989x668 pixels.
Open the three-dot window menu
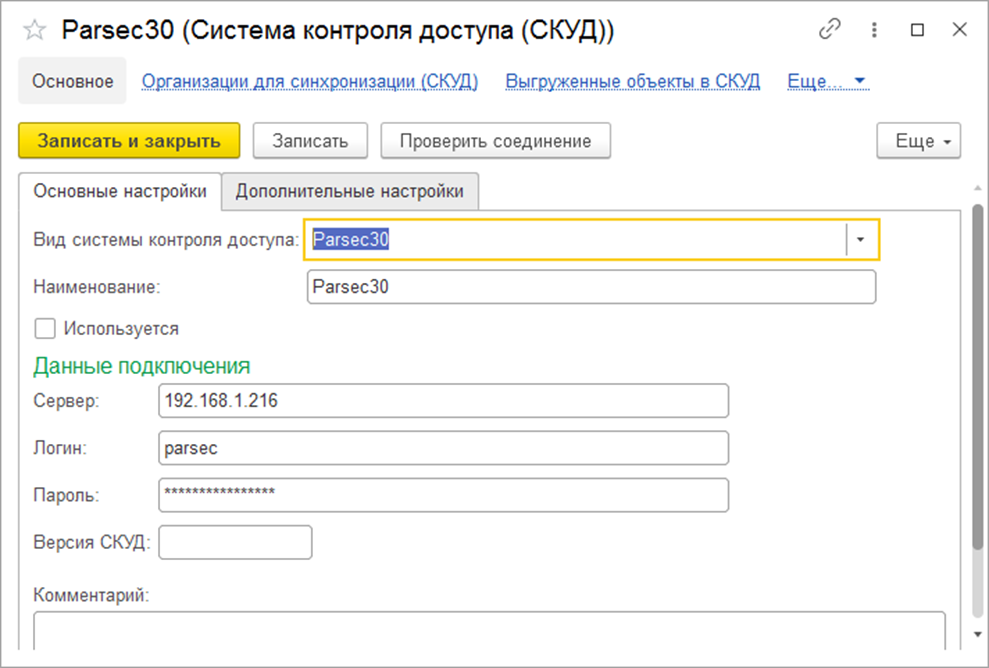[x=874, y=30]
